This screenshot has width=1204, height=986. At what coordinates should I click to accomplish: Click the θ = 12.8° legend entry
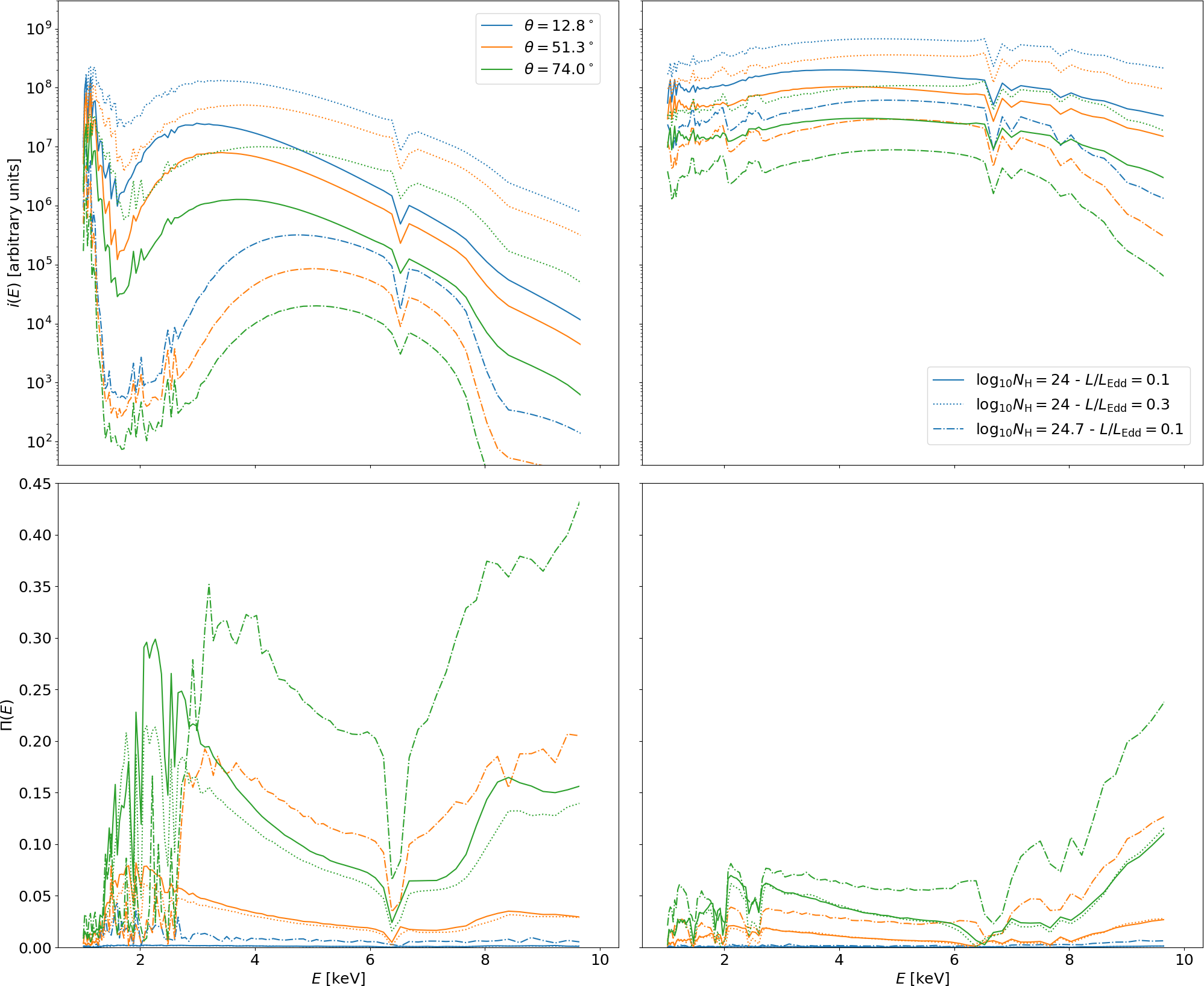[537, 25]
